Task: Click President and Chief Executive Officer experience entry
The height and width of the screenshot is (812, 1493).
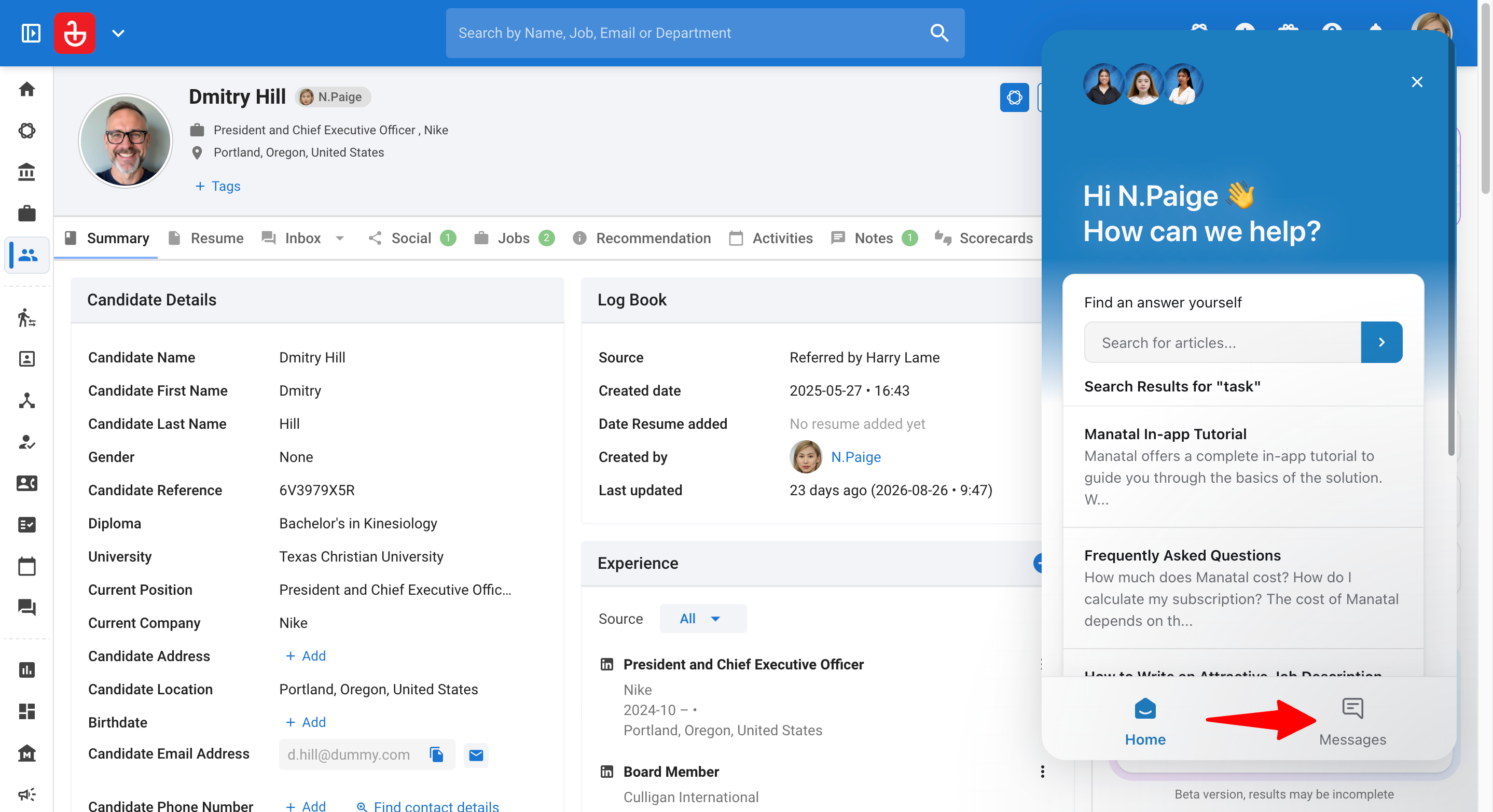Action: pyautogui.click(x=743, y=664)
